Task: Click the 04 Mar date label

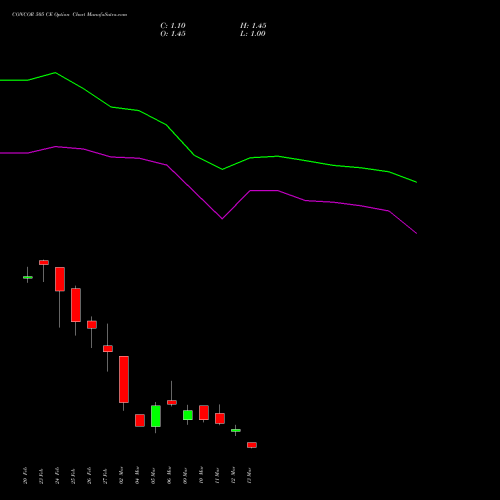Action: 138,476
